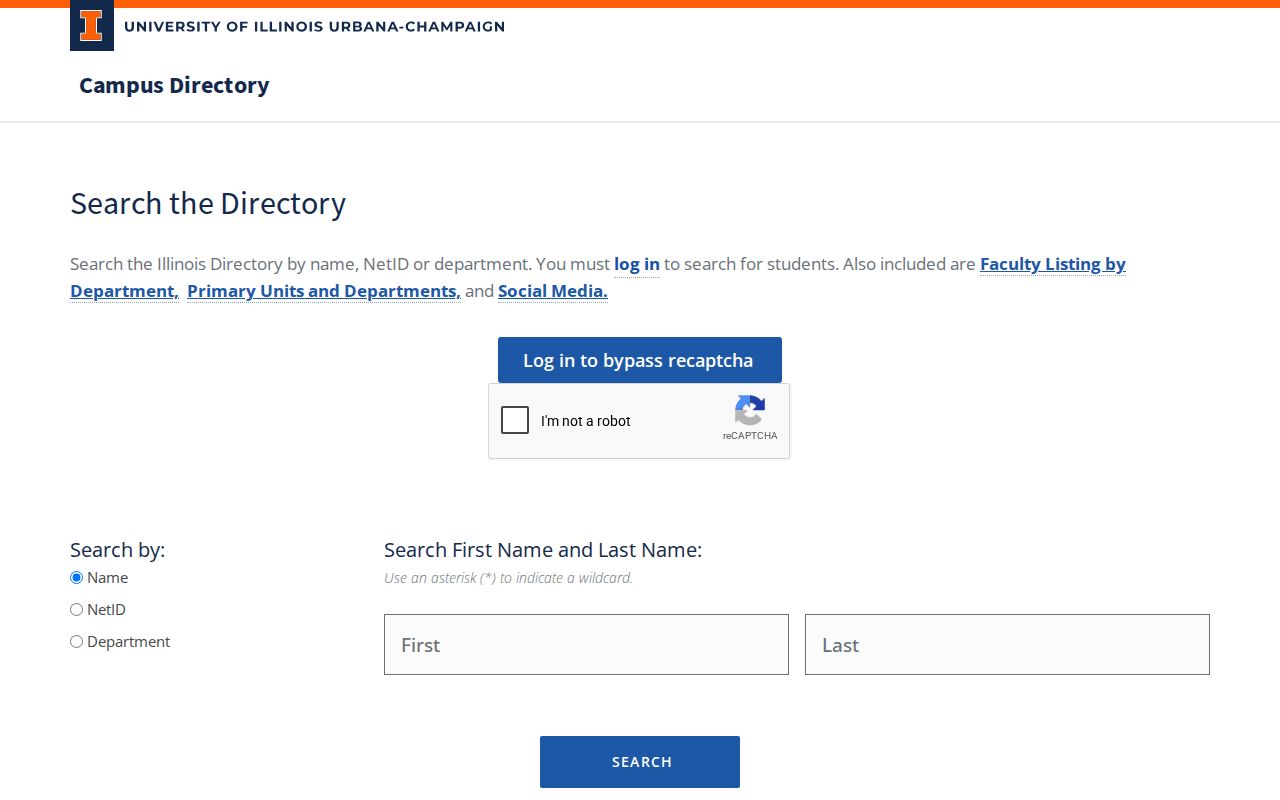Viewport: 1280px width, 800px height.
Task: Click the Search button
Action: (640, 762)
